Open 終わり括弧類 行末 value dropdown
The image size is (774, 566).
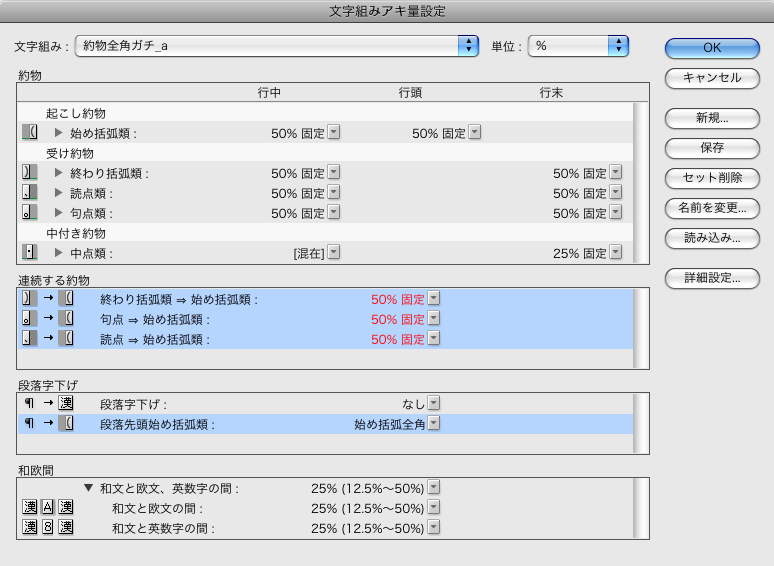616,172
